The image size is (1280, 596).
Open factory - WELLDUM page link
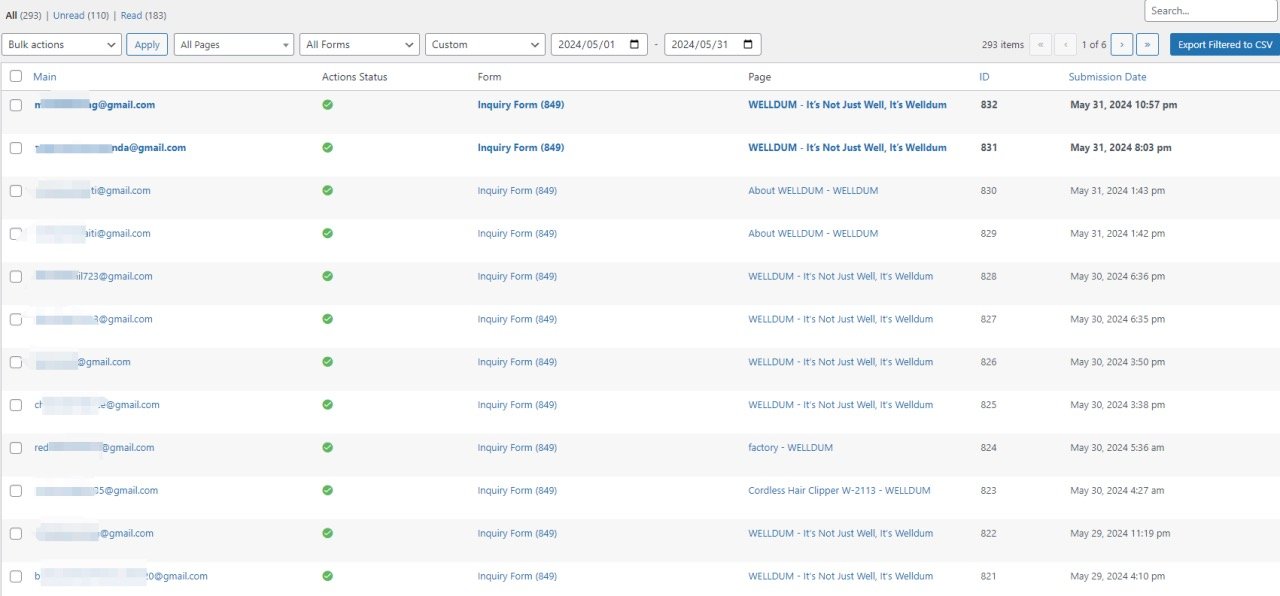point(790,448)
